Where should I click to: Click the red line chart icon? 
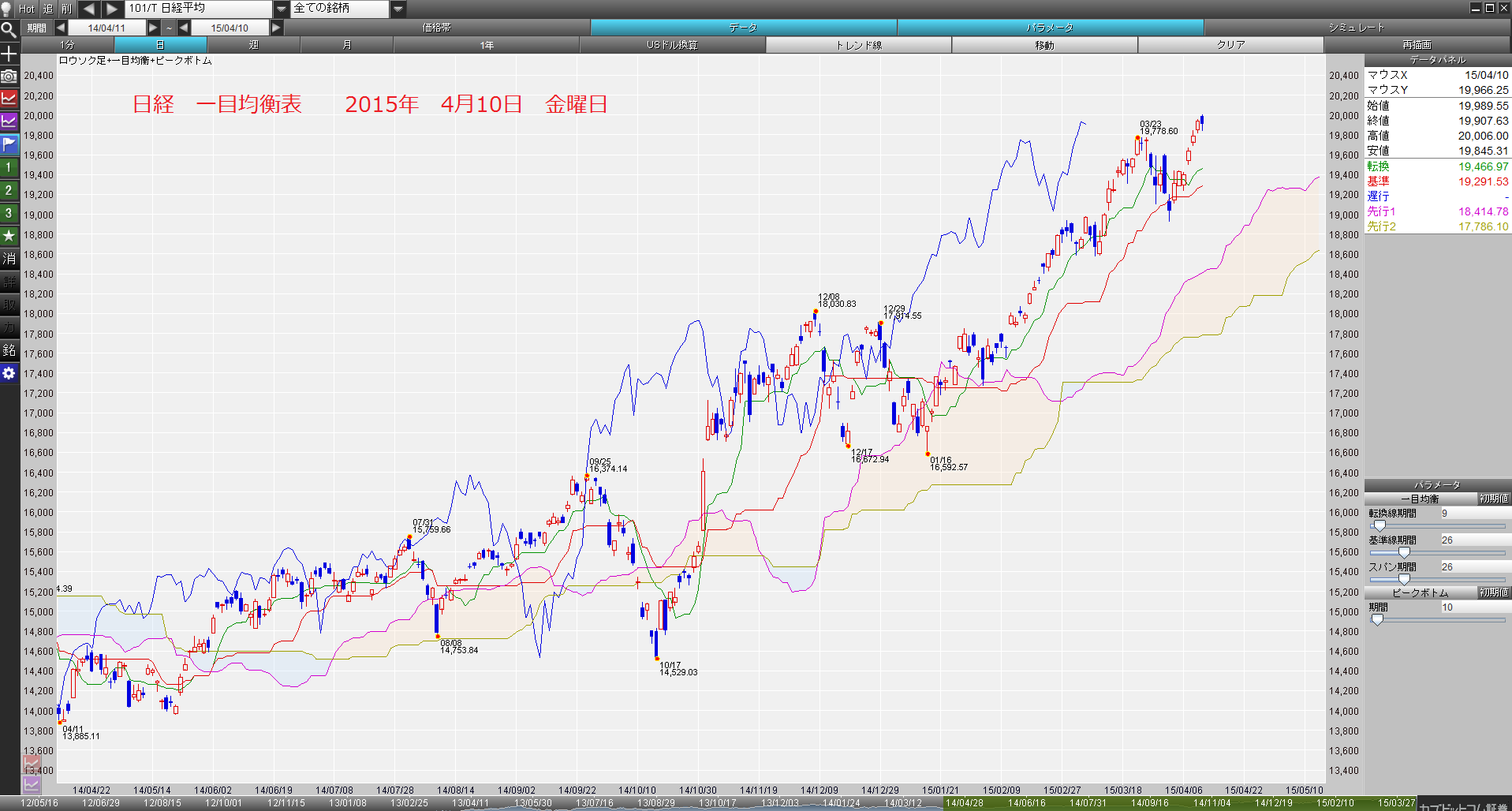pyautogui.click(x=9, y=99)
